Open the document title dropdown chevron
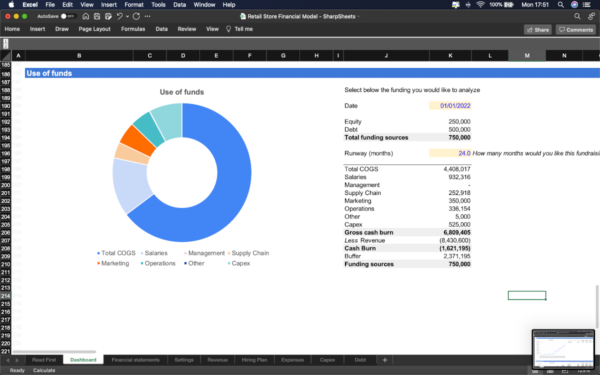The image size is (600, 375). pyautogui.click(x=359, y=16)
